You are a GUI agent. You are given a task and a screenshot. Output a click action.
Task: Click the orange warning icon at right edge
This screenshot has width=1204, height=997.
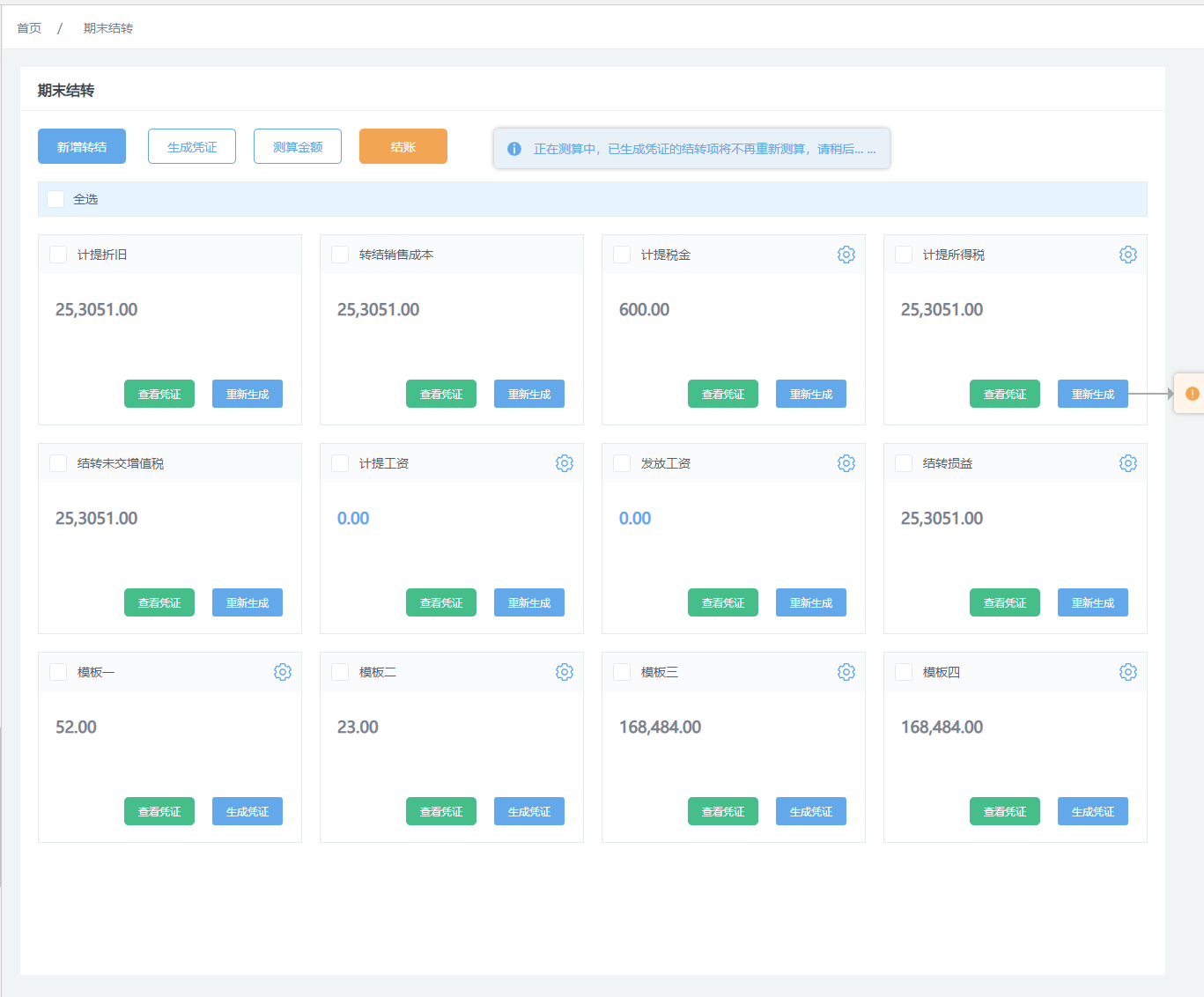point(1193,394)
